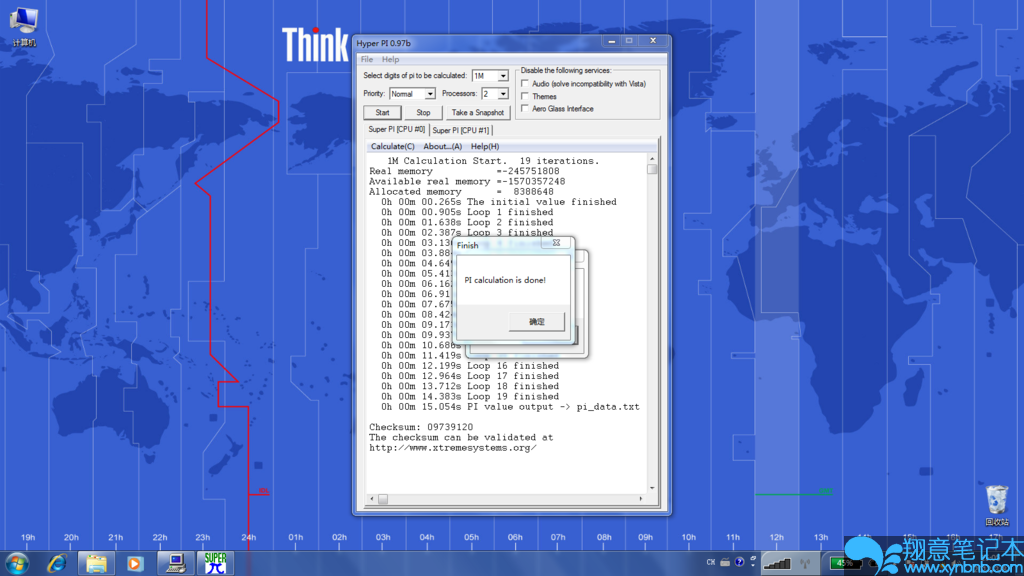
Task: Open Windows Explorer folder on taskbar
Action: (x=96, y=563)
